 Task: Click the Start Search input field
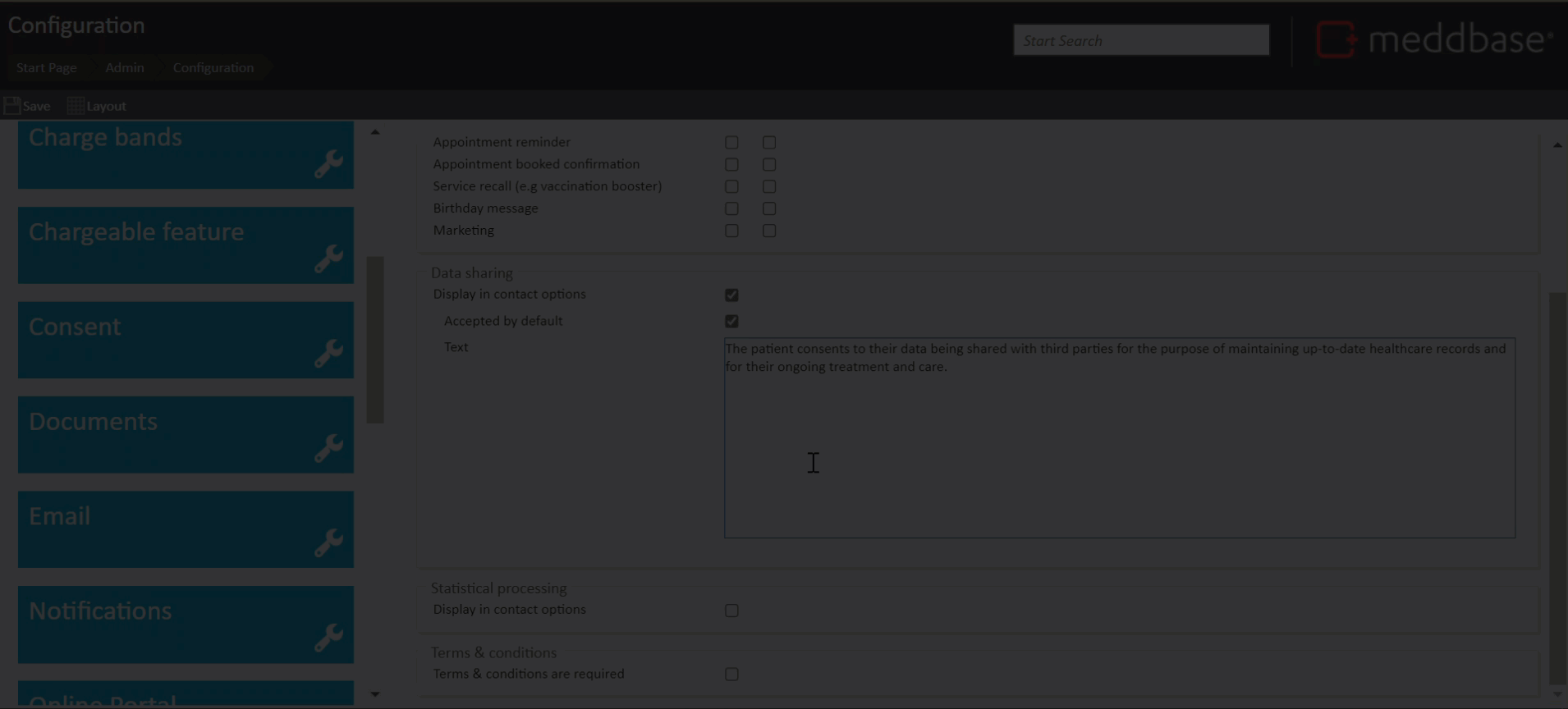(x=1140, y=40)
